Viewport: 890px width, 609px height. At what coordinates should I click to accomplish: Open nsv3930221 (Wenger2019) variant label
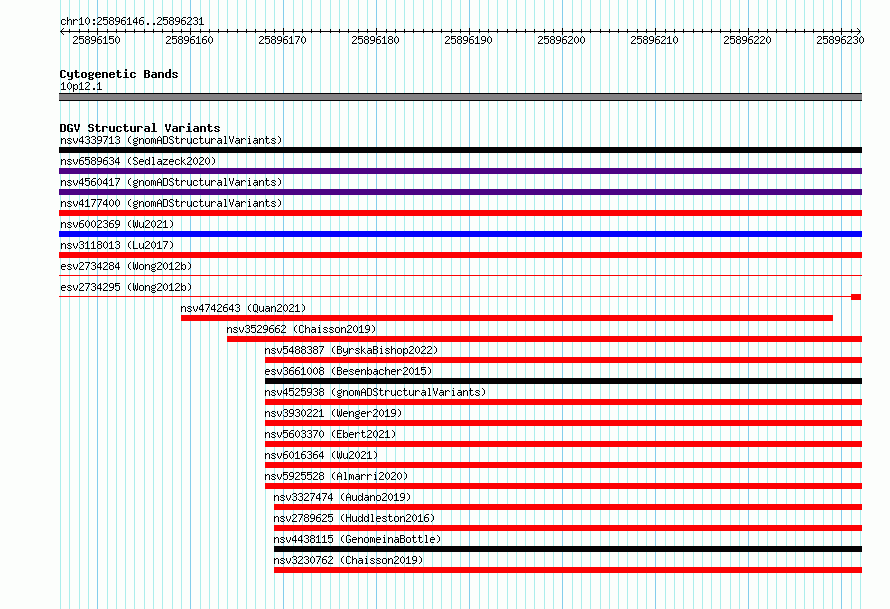tap(333, 413)
